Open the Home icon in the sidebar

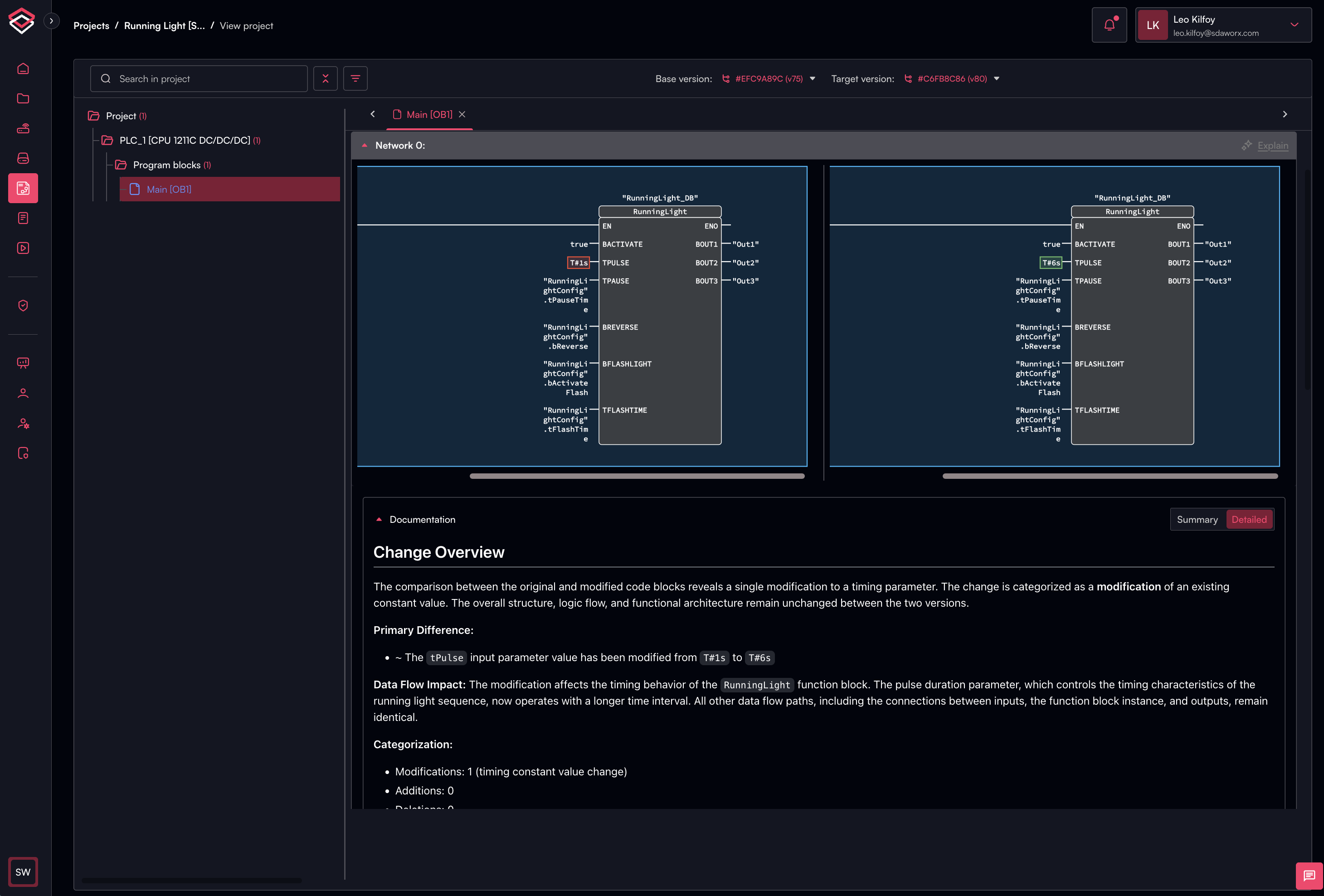coord(23,68)
